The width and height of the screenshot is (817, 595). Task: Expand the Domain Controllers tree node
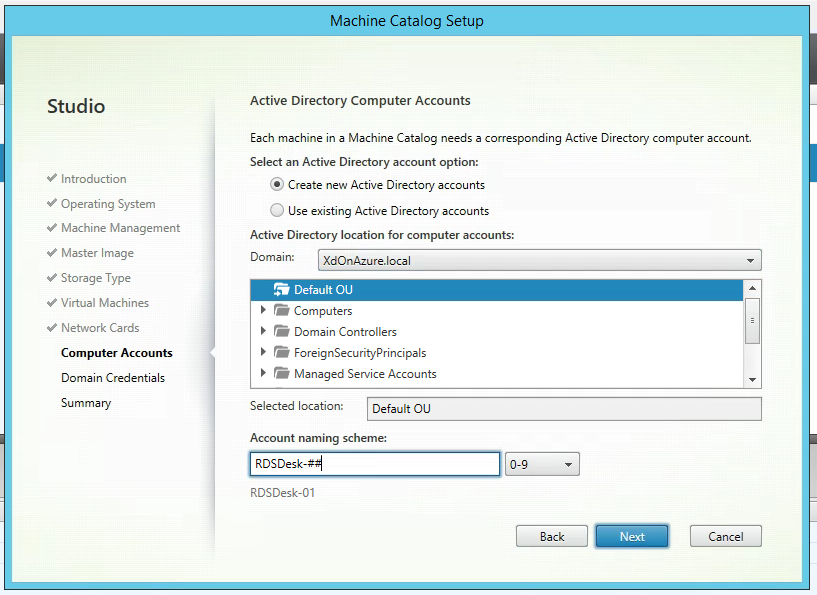coord(264,332)
